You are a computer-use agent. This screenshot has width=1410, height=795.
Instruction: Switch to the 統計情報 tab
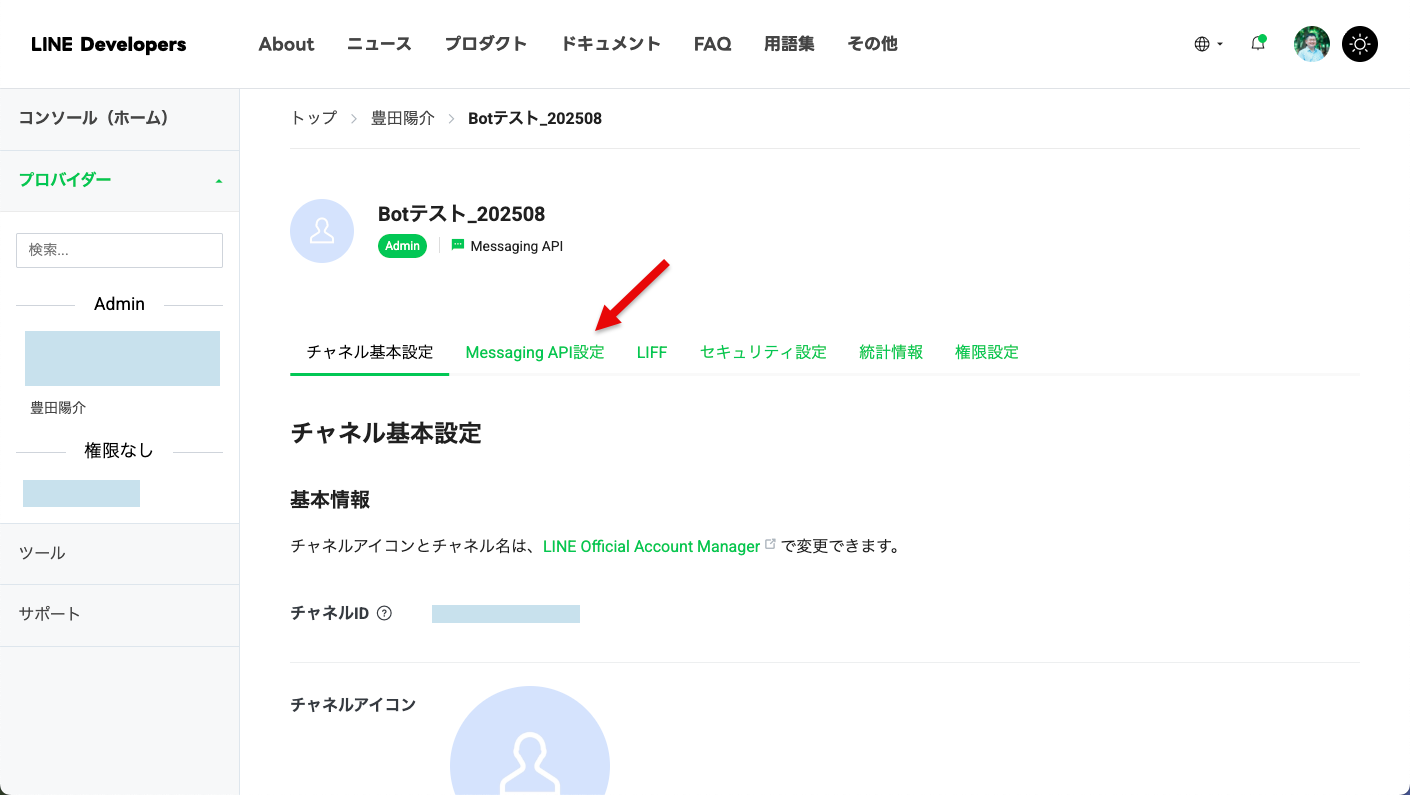[891, 352]
